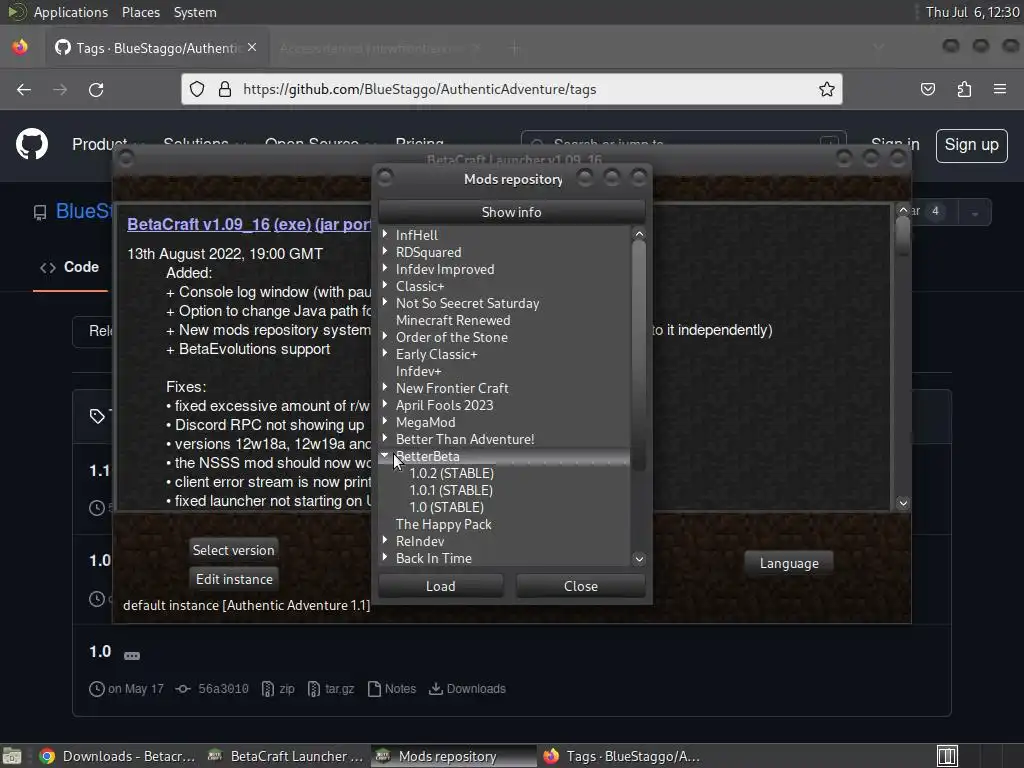
Task: Select April Fools 2023 in mods list
Action: tap(444, 405)
